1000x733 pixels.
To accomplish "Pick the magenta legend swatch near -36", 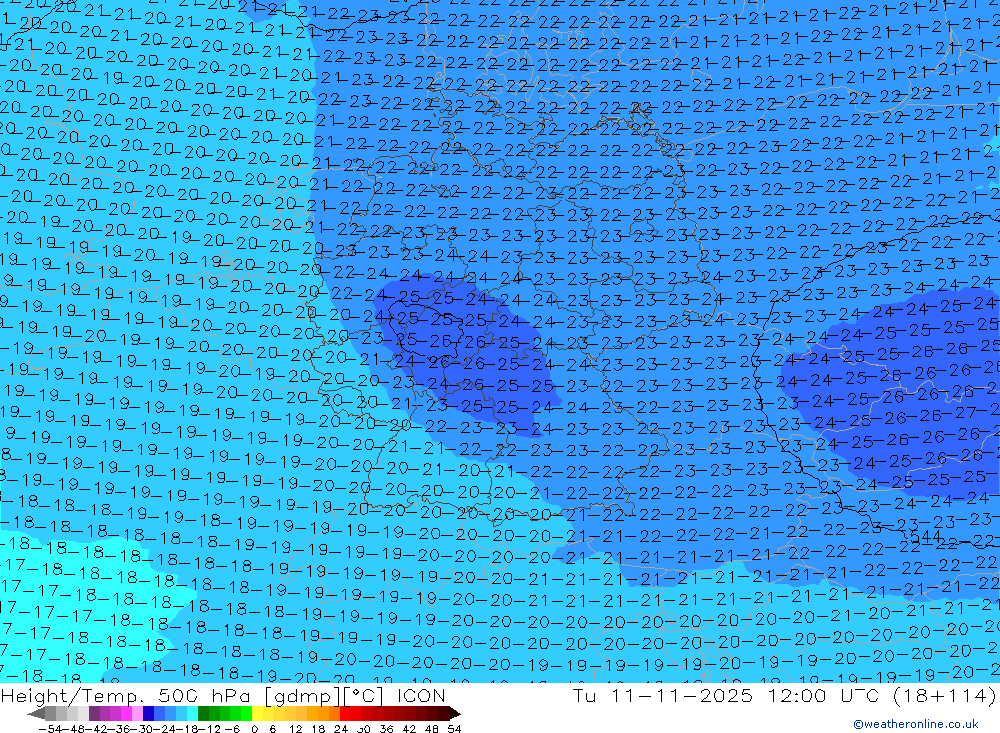I will [126, 714].
